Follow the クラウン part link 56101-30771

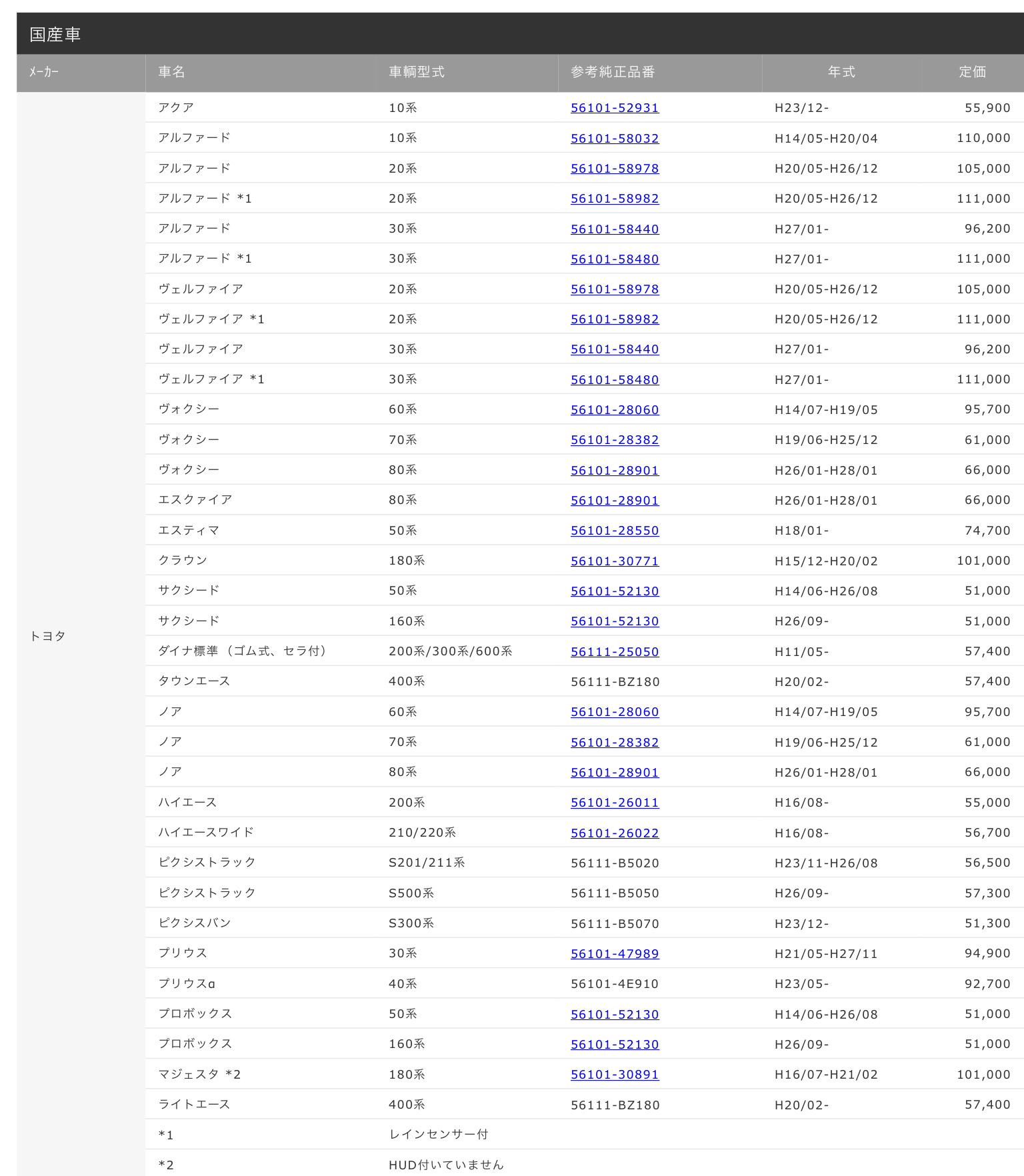[x=614, y=561]
